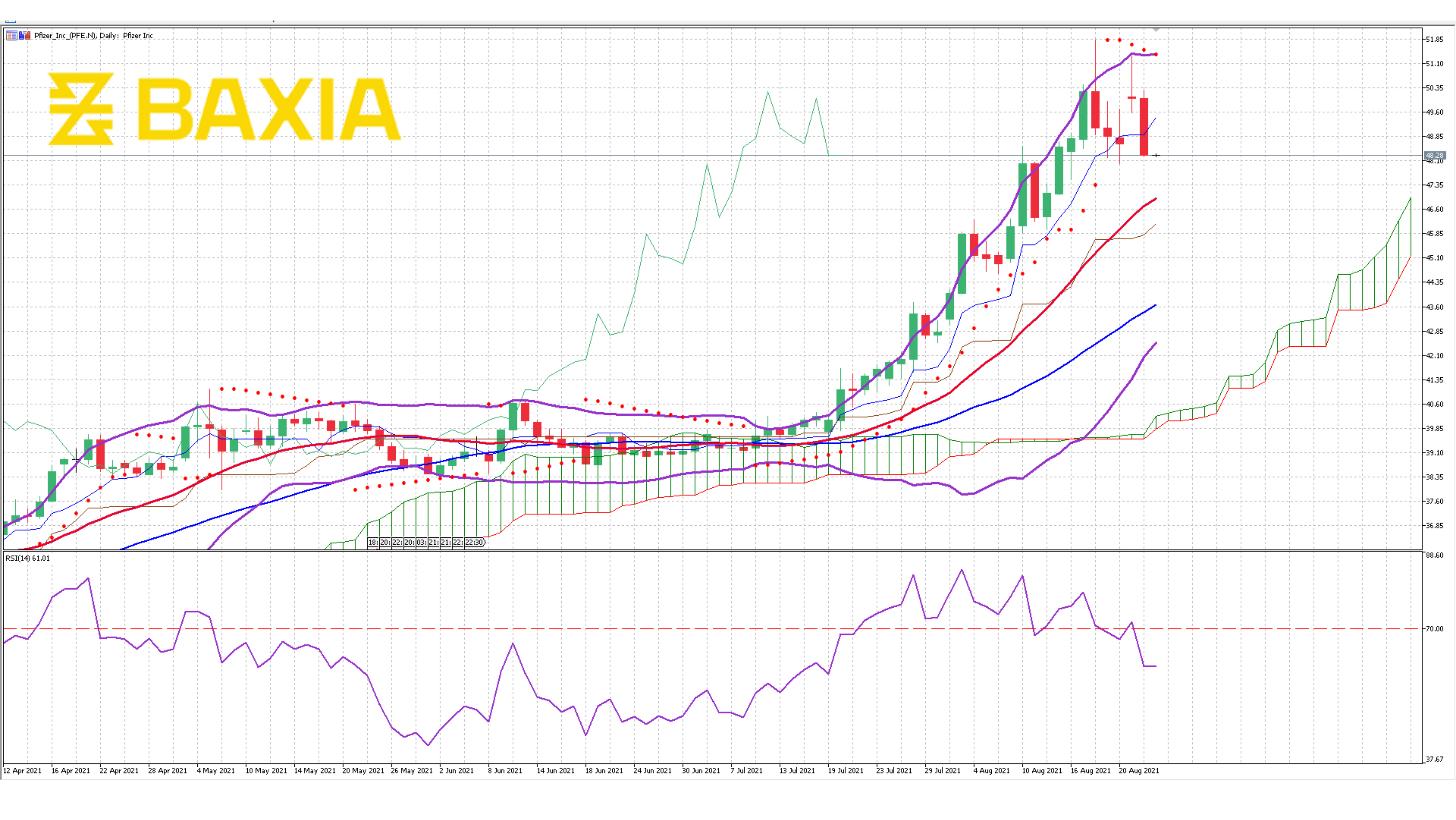Click the 70.00 RSI level label
The width and height of the screenshot is (1456, 820).
(x=1434, y=629)
